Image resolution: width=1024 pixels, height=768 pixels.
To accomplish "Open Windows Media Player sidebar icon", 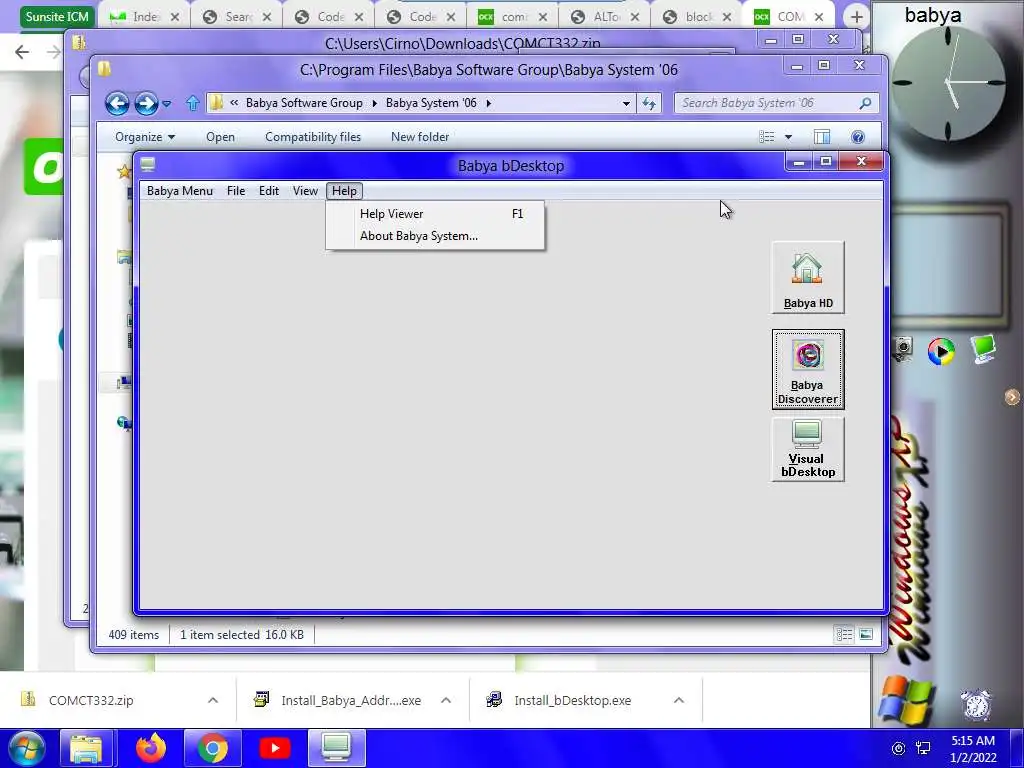I will pos(941,351).
